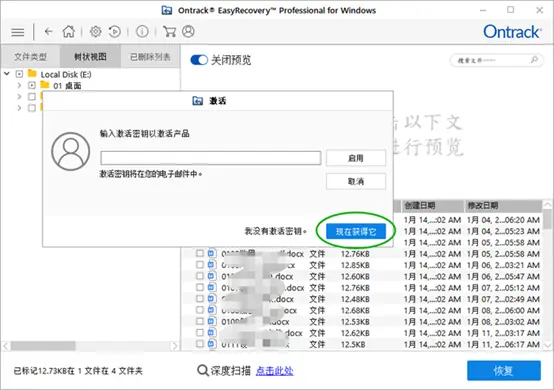Viewport: 554px width, 390px height.
Task: Collapse the Local Disk (E:) tree node
Action: (7, 74)
